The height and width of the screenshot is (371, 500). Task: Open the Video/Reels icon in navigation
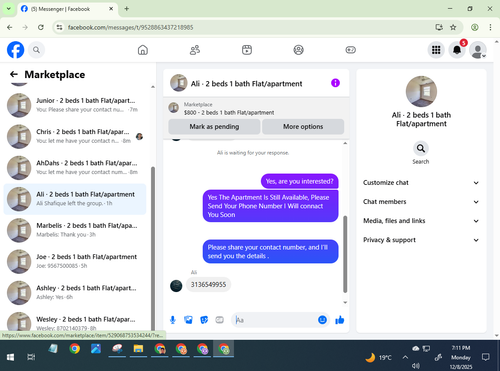247,50
